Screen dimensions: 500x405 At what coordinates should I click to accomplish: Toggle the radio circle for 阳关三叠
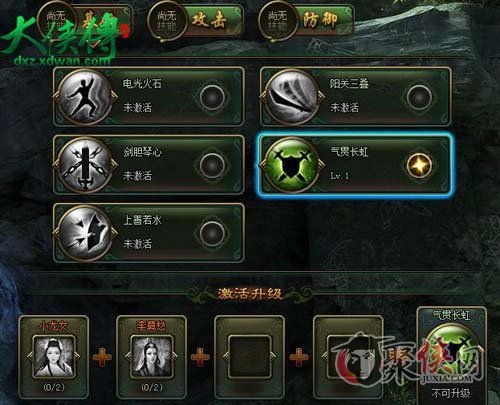point(419,97)
